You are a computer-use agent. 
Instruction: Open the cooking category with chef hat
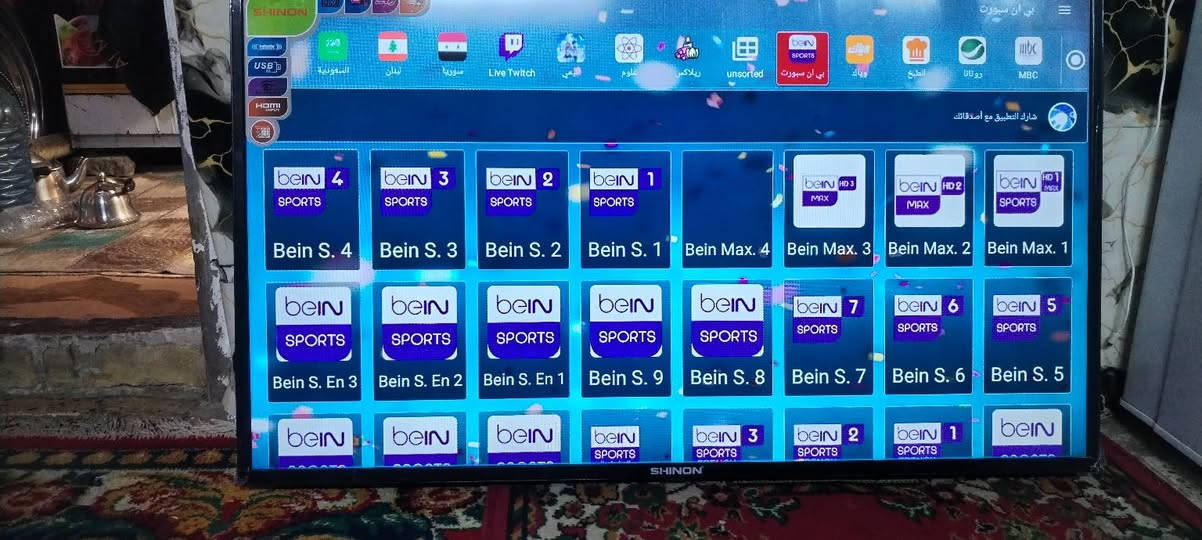click(x=916, y=56)
